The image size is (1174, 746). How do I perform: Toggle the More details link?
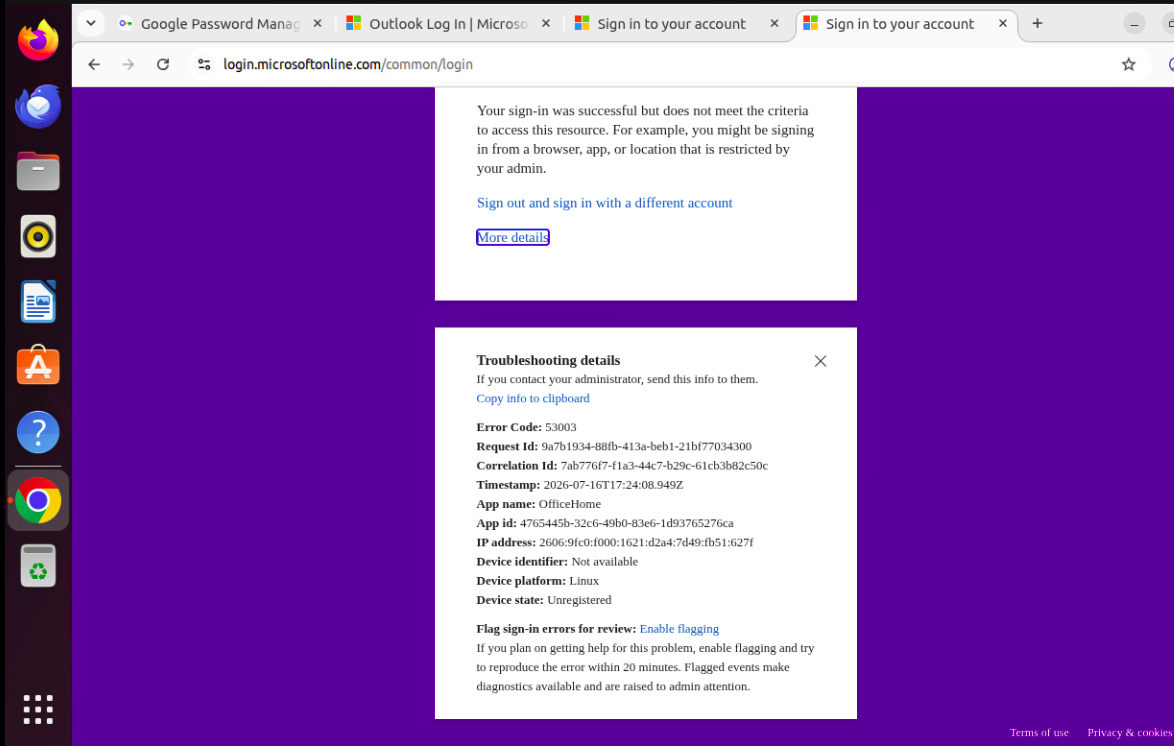tap(513, 237)
